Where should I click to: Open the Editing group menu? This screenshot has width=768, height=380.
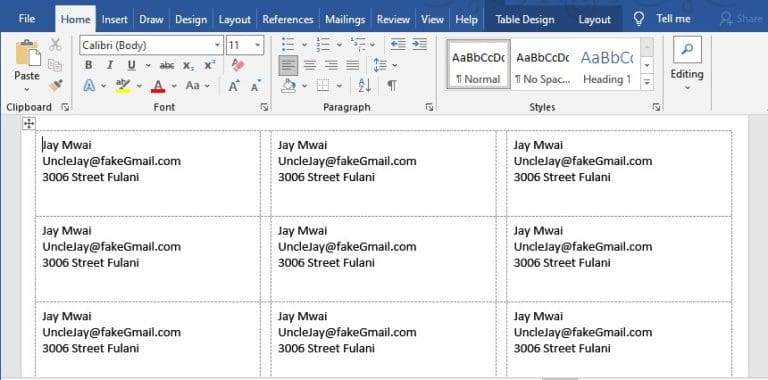click(687, 65)
